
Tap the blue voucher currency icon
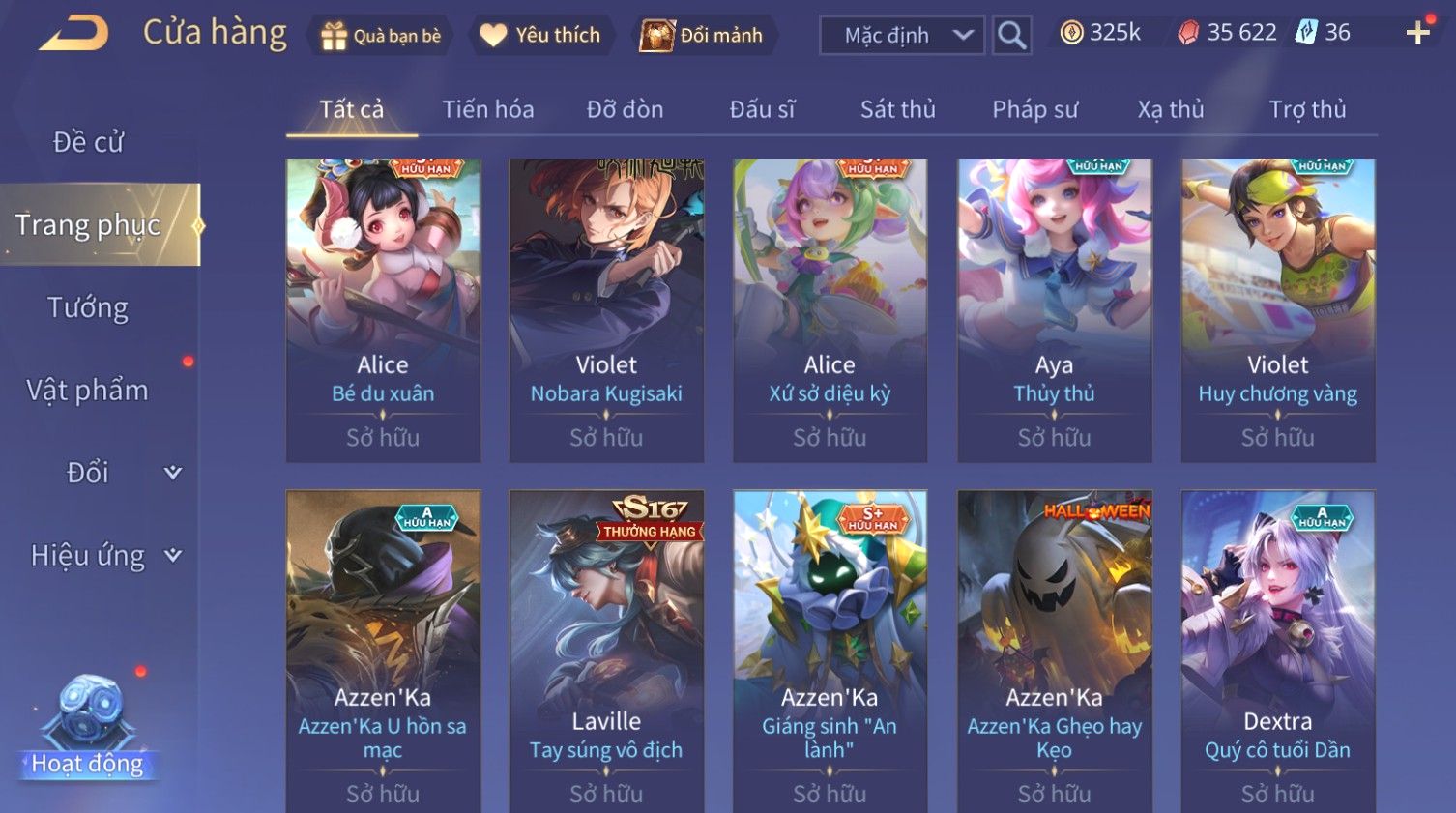(1306, 32)
